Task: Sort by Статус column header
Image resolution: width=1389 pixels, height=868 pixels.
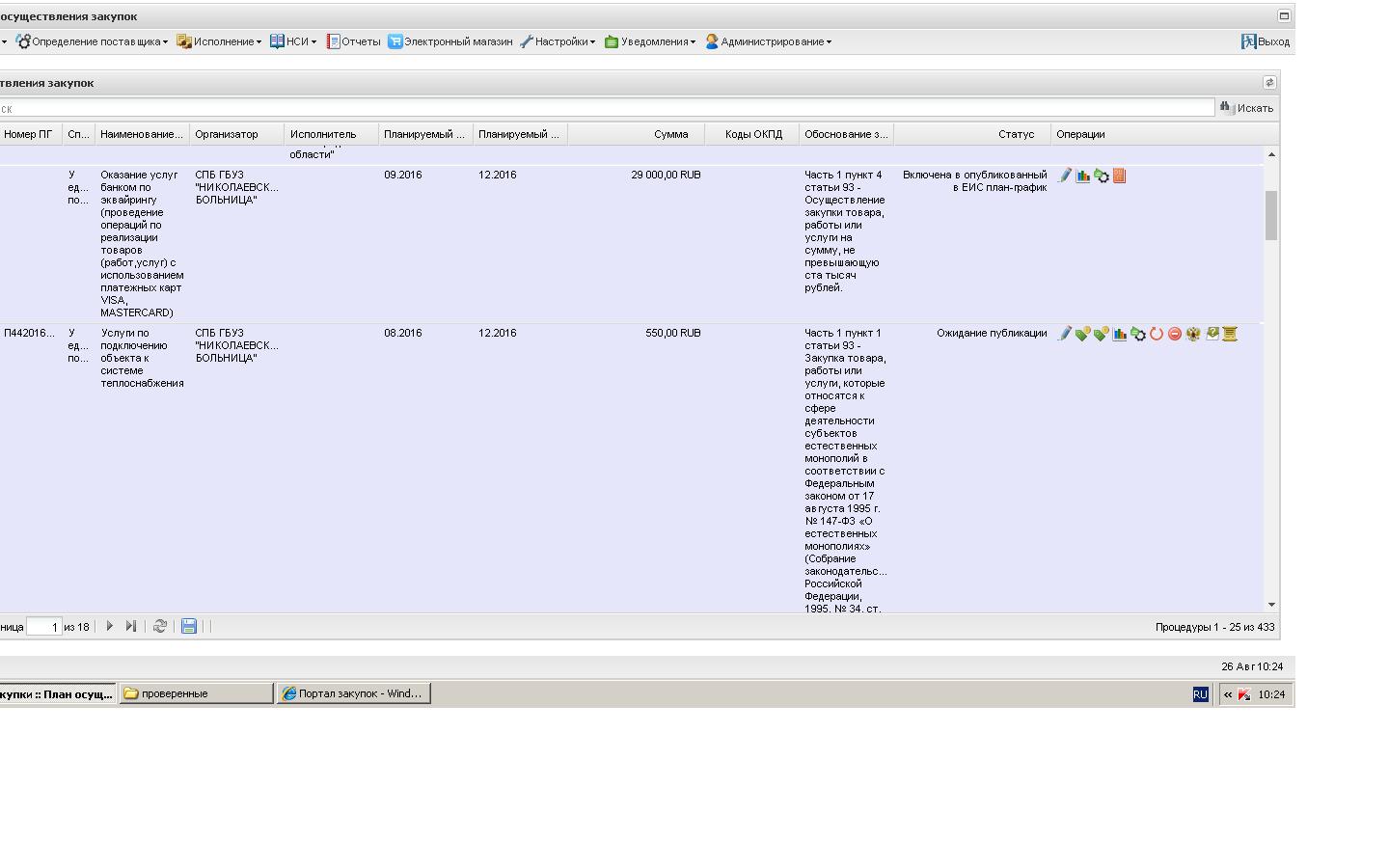Action: tap(972, 134)
